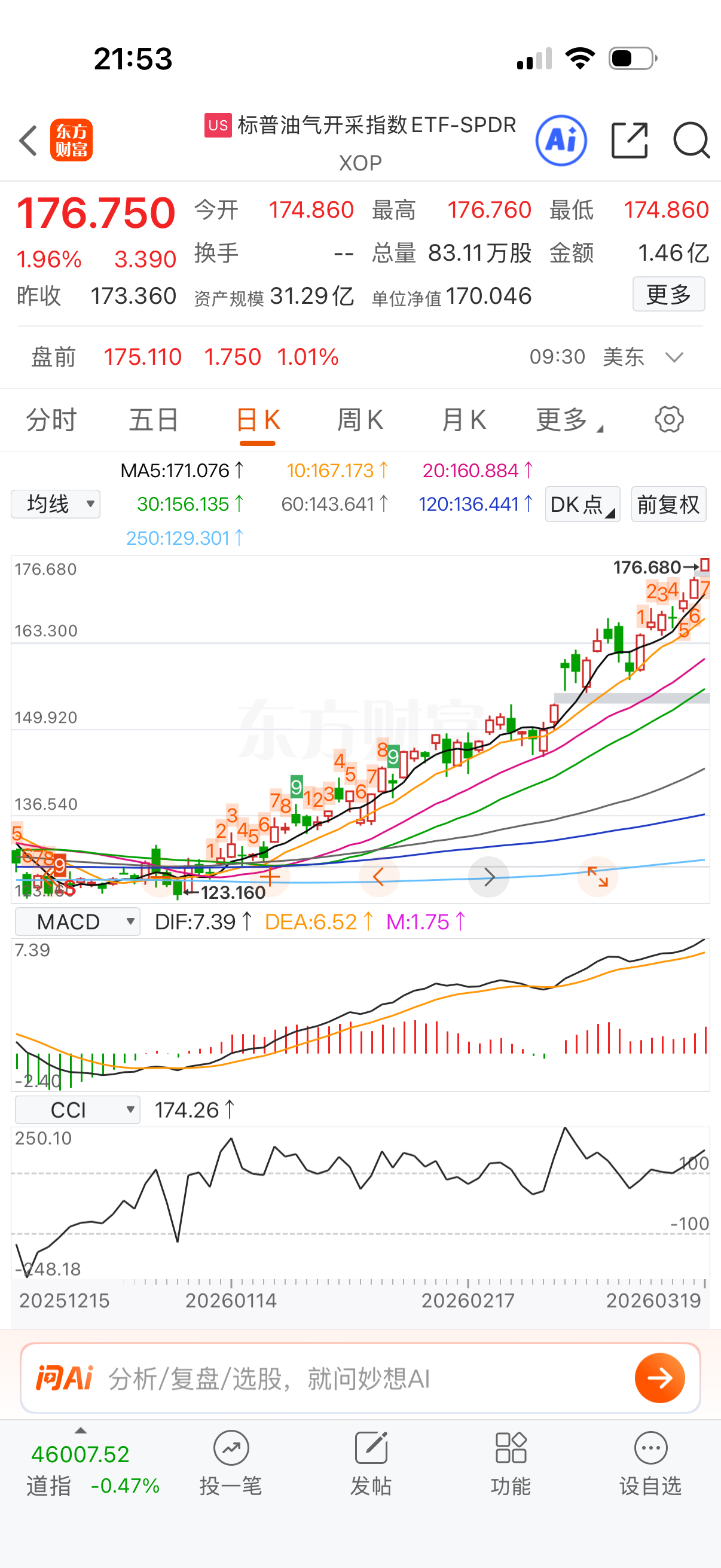Viewport: 721px width, 1568px height.
Task: Tap the 250:129.301 moving average label
Action: click(185, 538)
